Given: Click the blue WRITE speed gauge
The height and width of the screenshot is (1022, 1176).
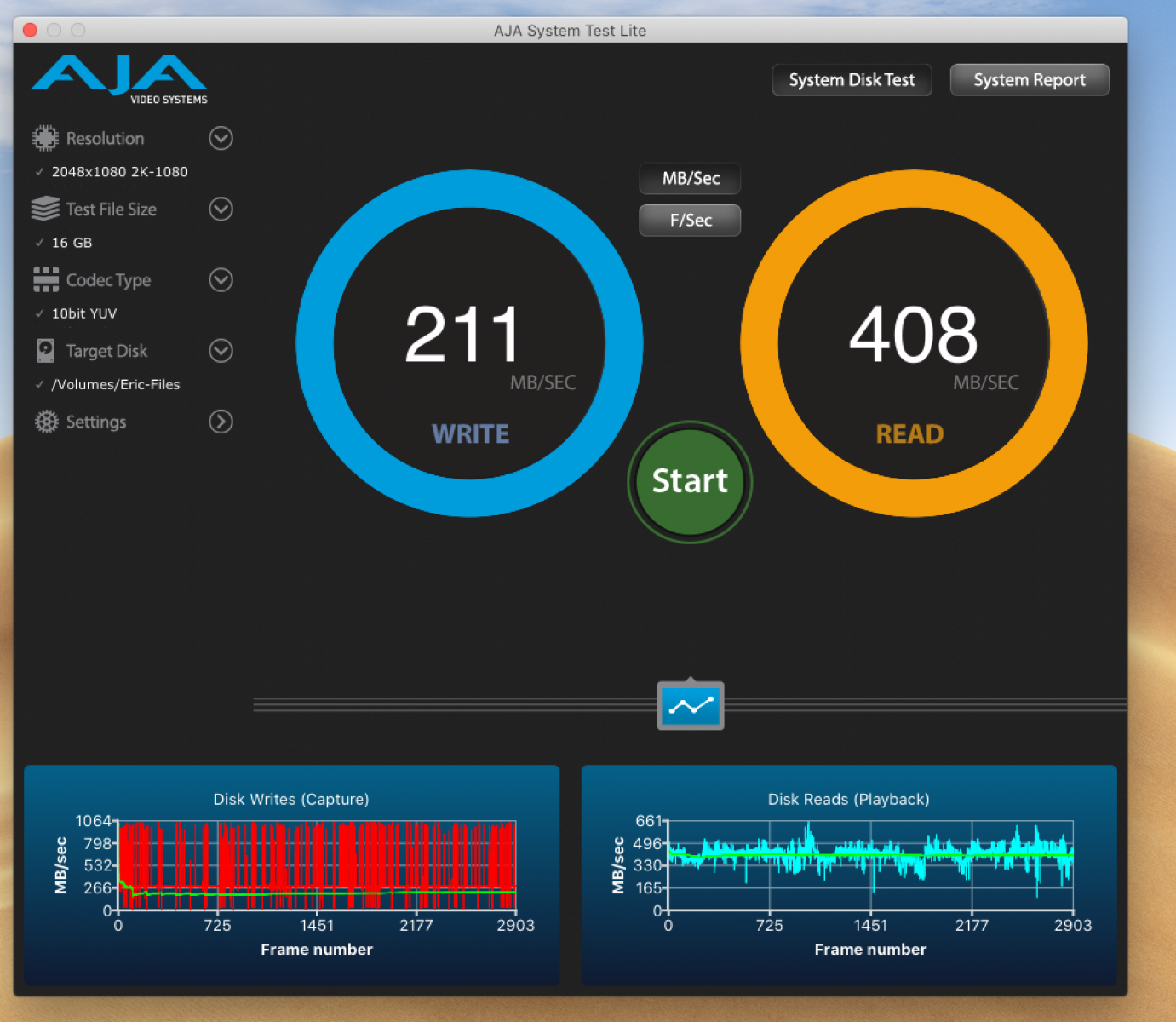Looking at the screenshot, I should point(469,343).
